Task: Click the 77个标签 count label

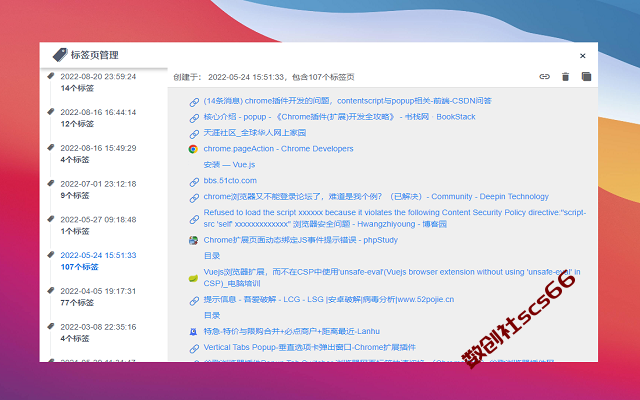Action: 77,303
